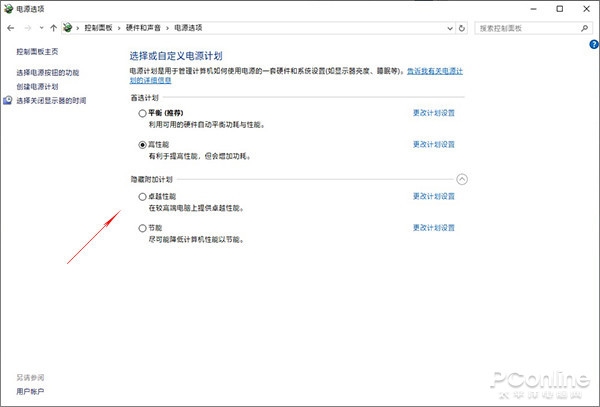600x407 pixels.
Task: Click the icon beside 选择关闭显示器的时间
Action: pyautogui.click(x=9, y=101)
